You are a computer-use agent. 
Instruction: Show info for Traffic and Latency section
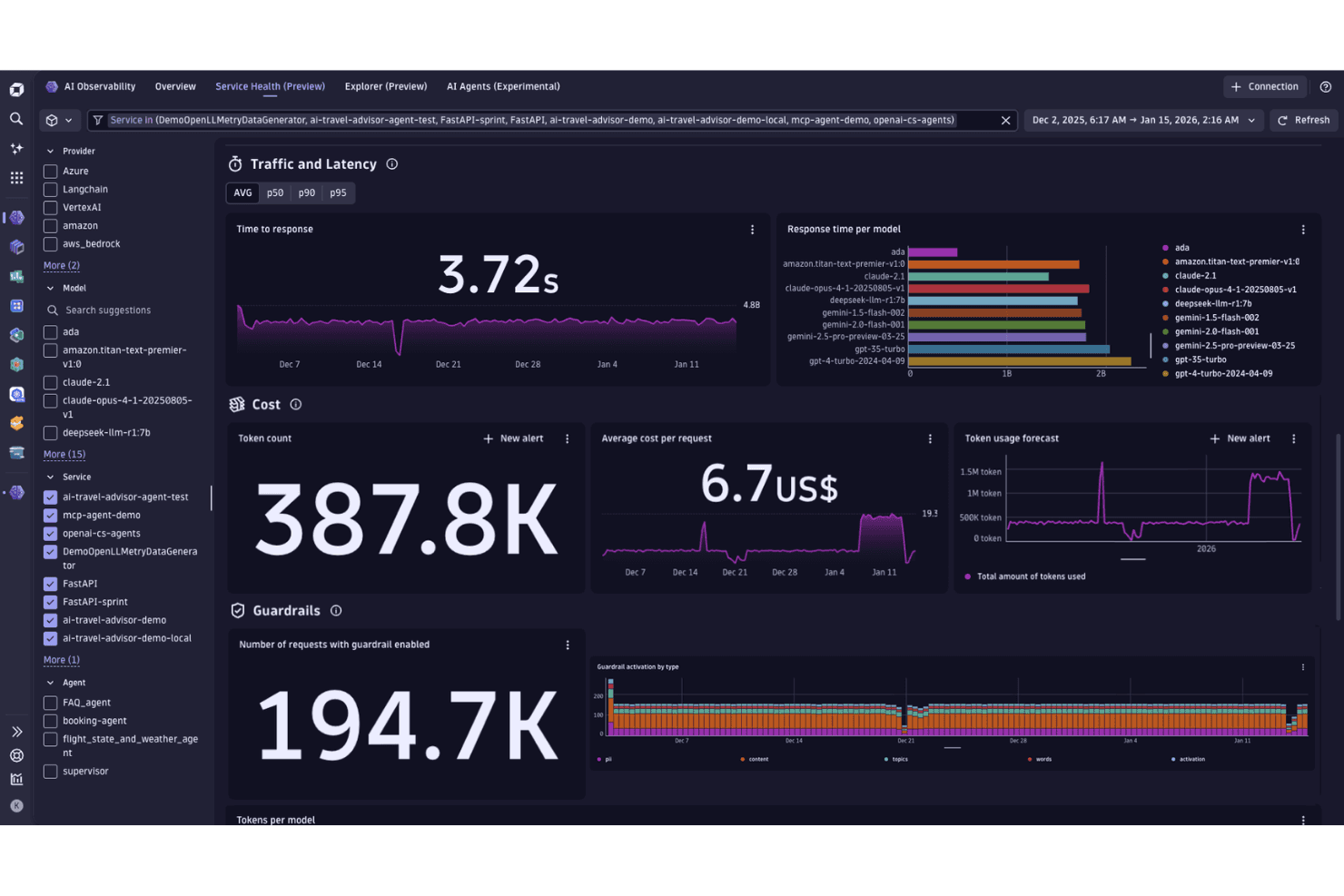click(392, 164)
